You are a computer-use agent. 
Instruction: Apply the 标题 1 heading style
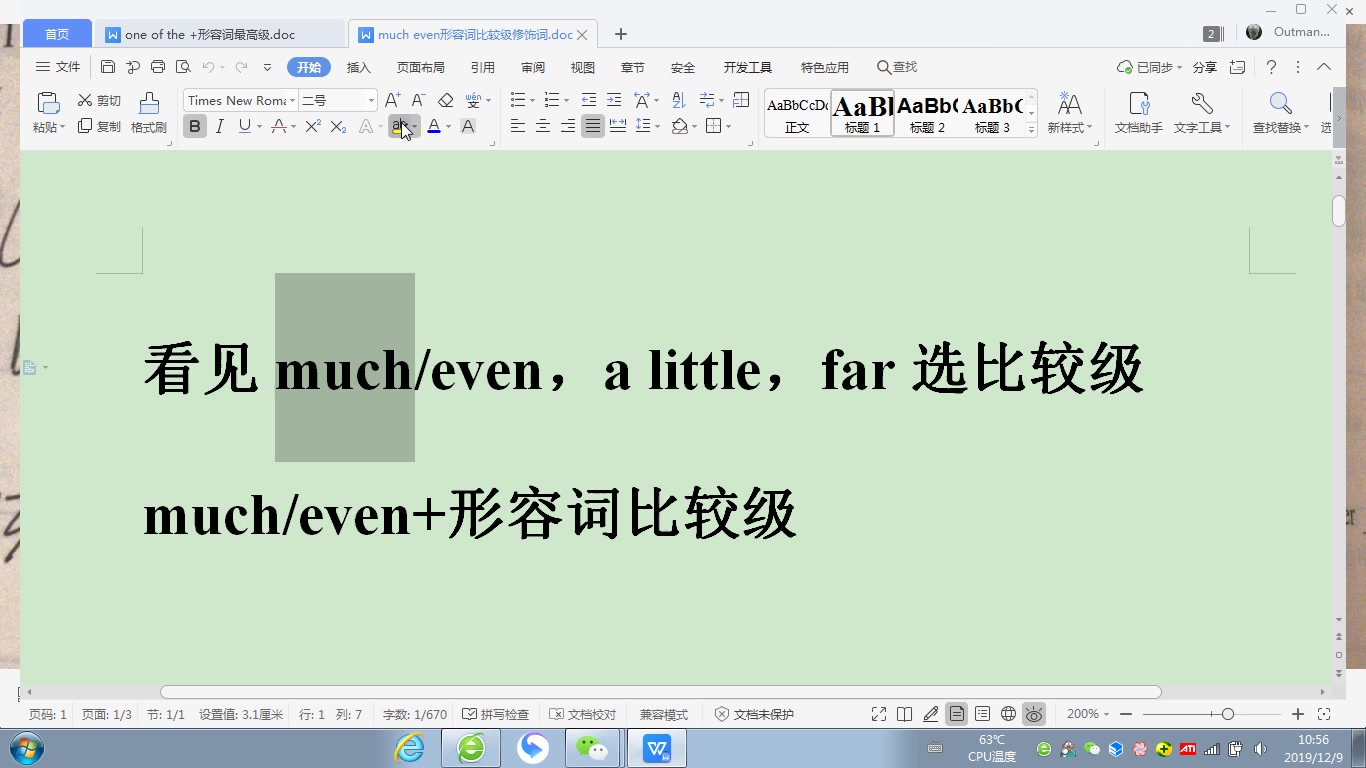click(x=862, y=113)
